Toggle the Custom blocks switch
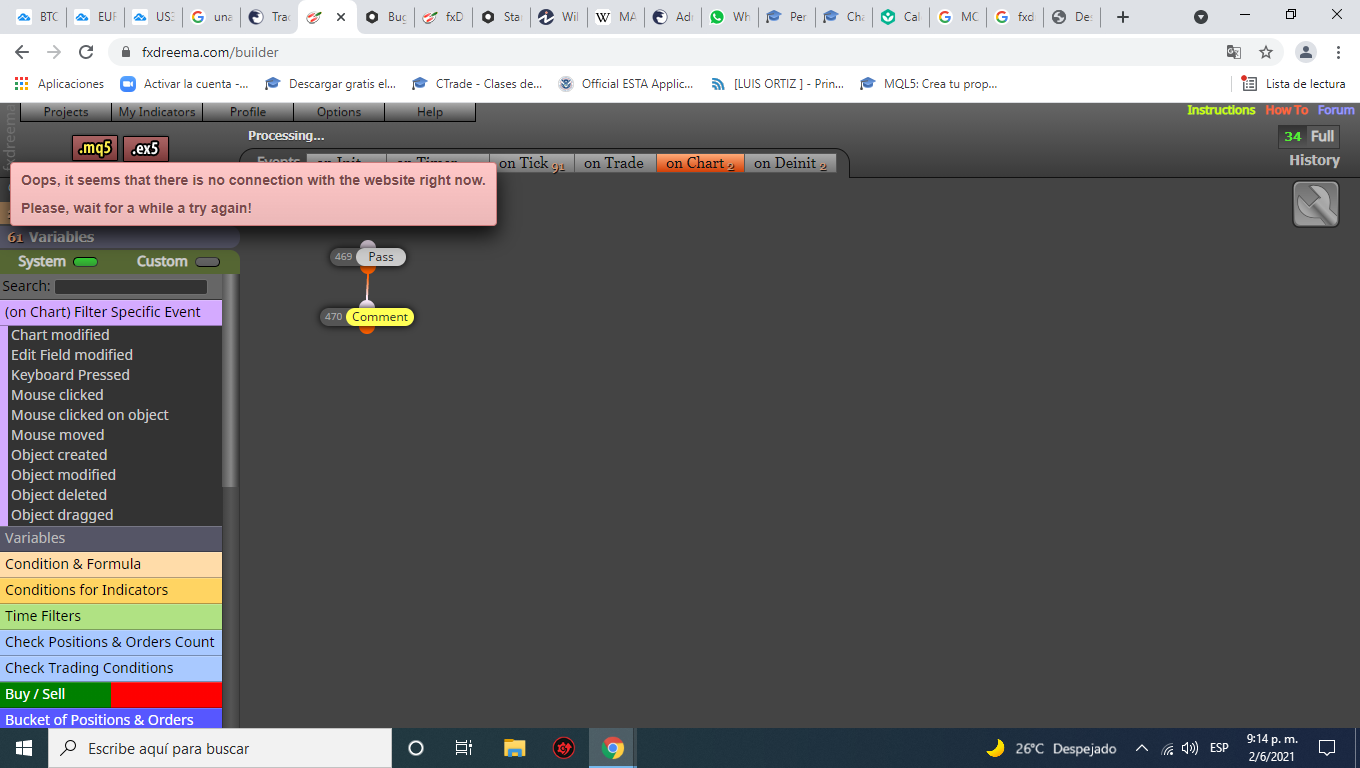The width and height of the screenshot is (1360, 768). pyautogui.click(x=207, y=262)
